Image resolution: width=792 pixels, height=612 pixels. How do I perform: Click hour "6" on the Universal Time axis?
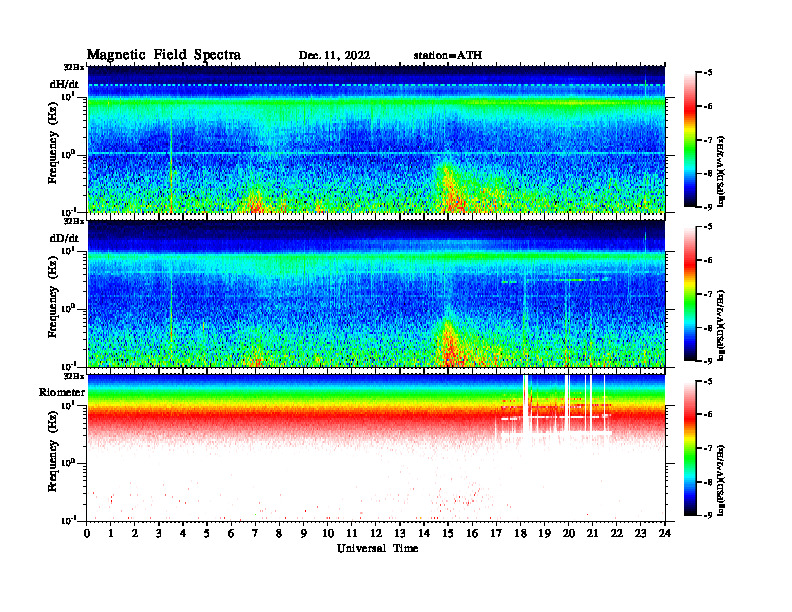231,533
